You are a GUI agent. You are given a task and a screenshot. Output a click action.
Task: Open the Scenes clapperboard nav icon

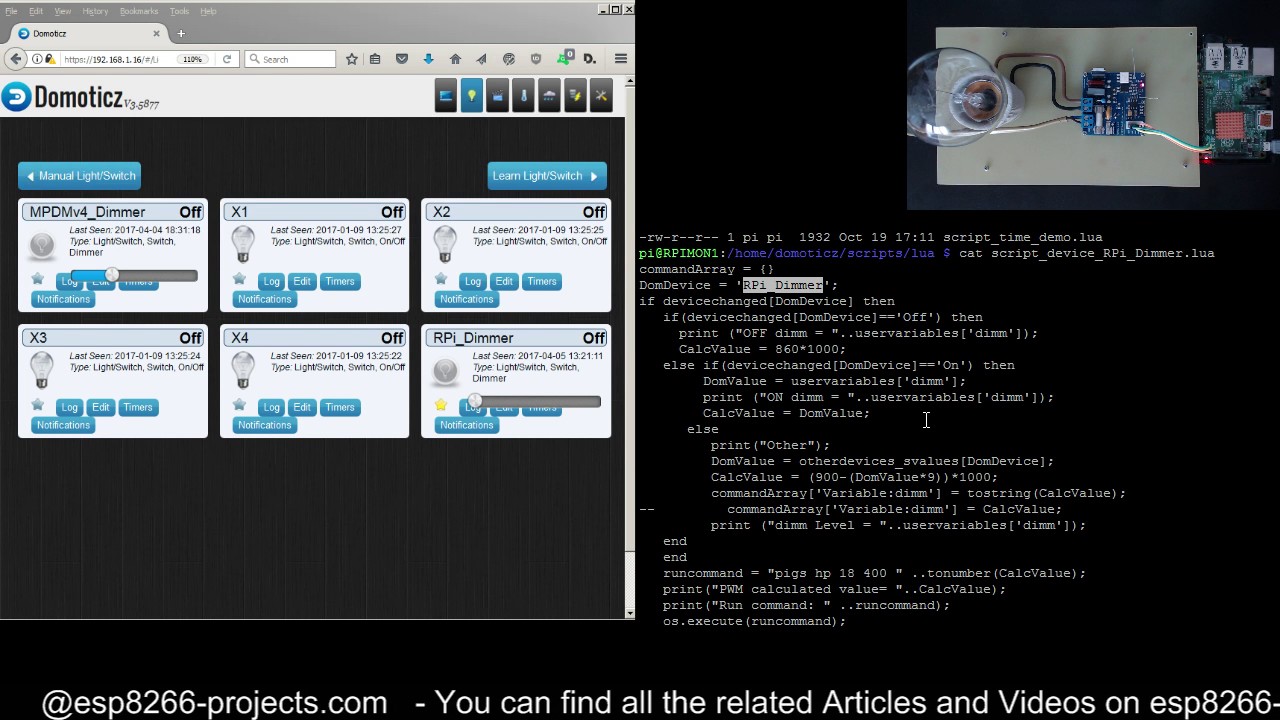[x=498, y=96]
